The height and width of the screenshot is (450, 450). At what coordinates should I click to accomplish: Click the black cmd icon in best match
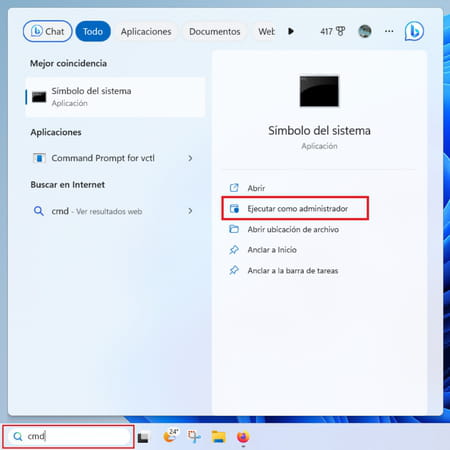point(39,97)
